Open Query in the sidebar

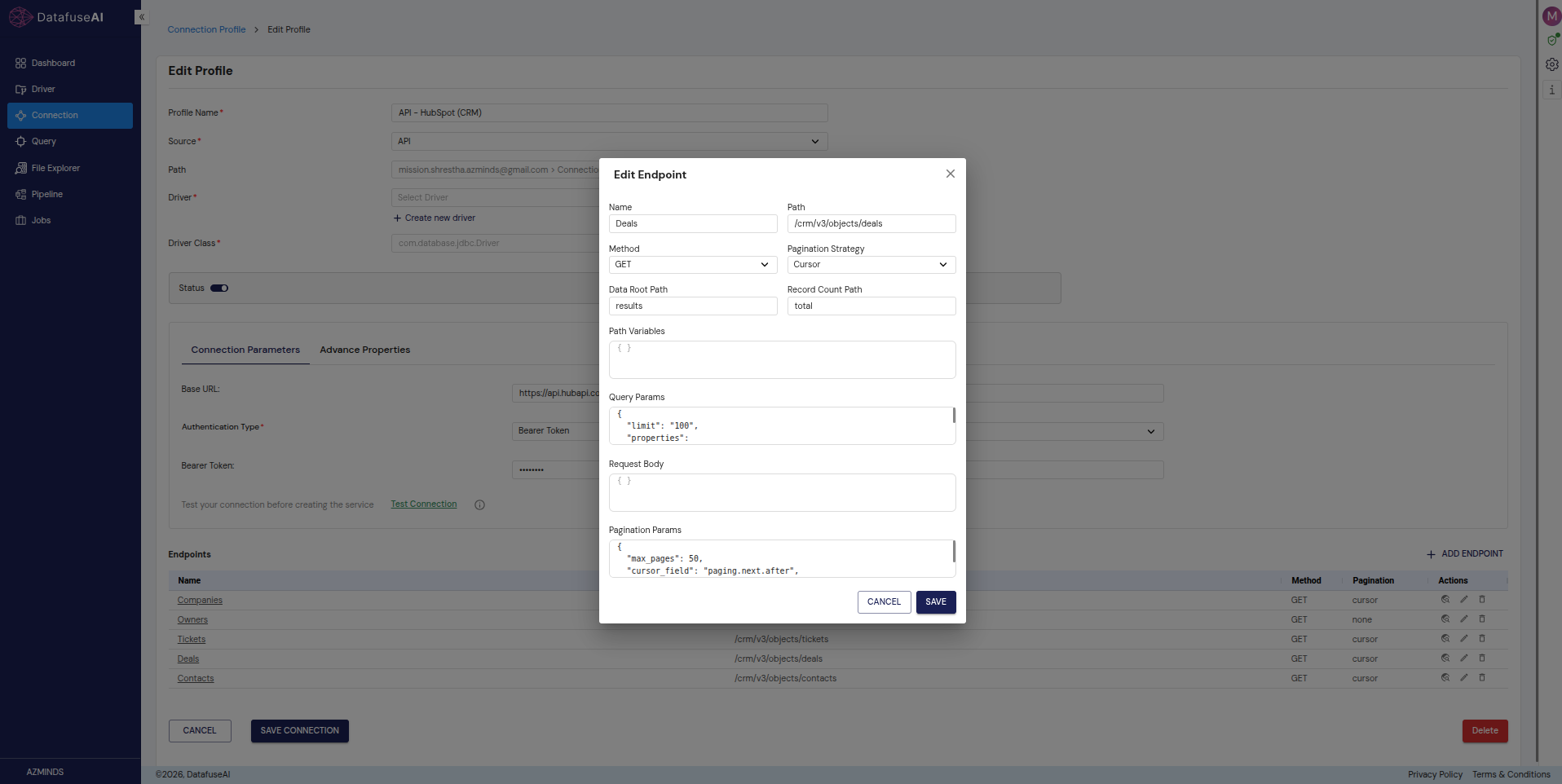pyautogui.click(x=70, y=141)
